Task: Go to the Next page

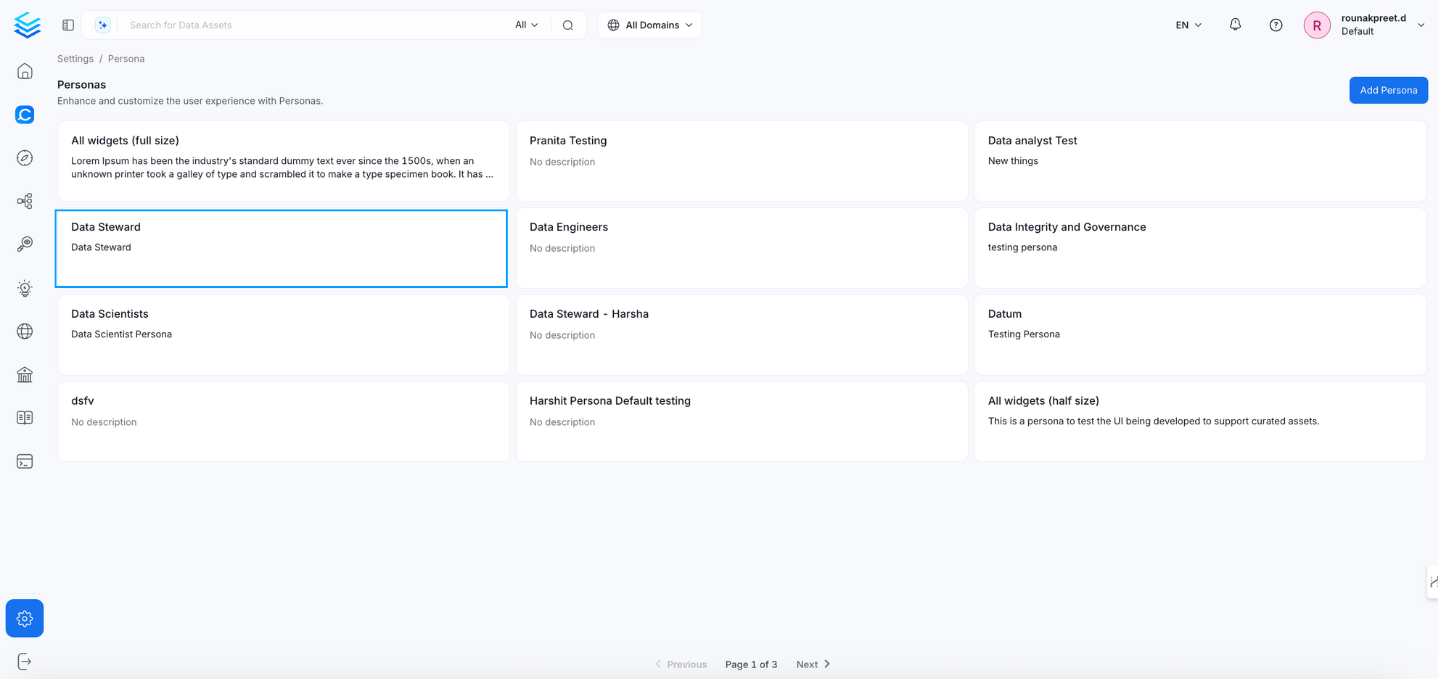Action: coord(813,664)
